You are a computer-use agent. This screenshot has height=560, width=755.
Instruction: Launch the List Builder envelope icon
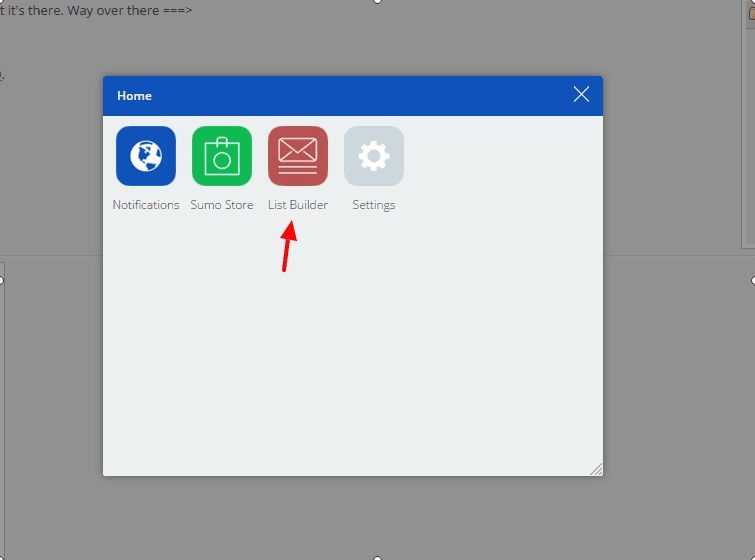tap(298, 156)
